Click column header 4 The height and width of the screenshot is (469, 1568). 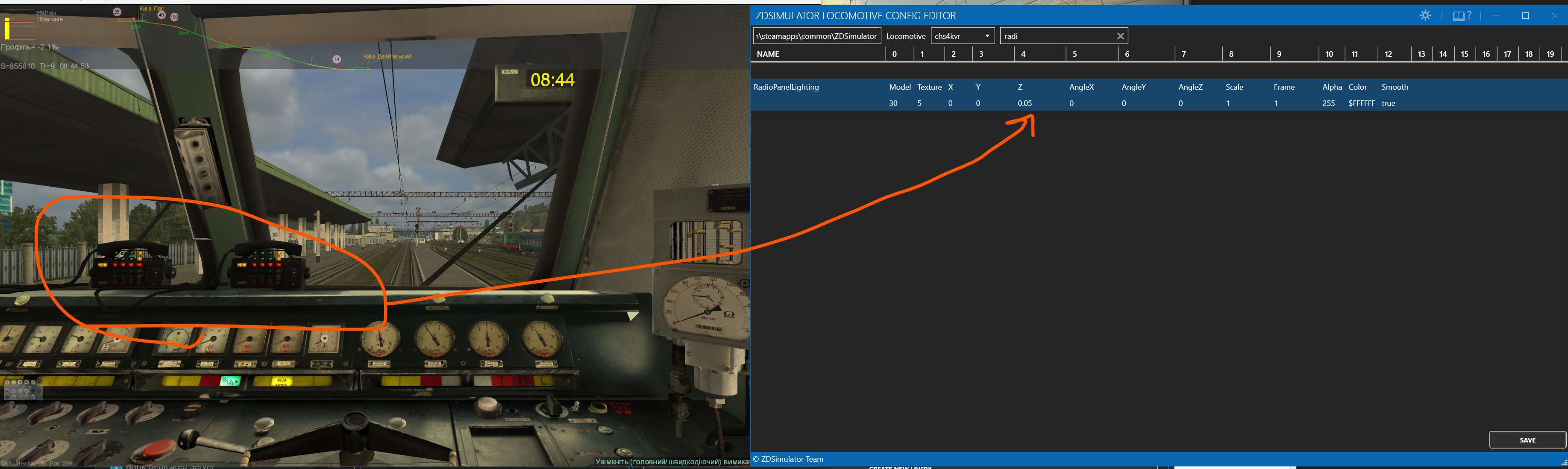coord(1023,54)
